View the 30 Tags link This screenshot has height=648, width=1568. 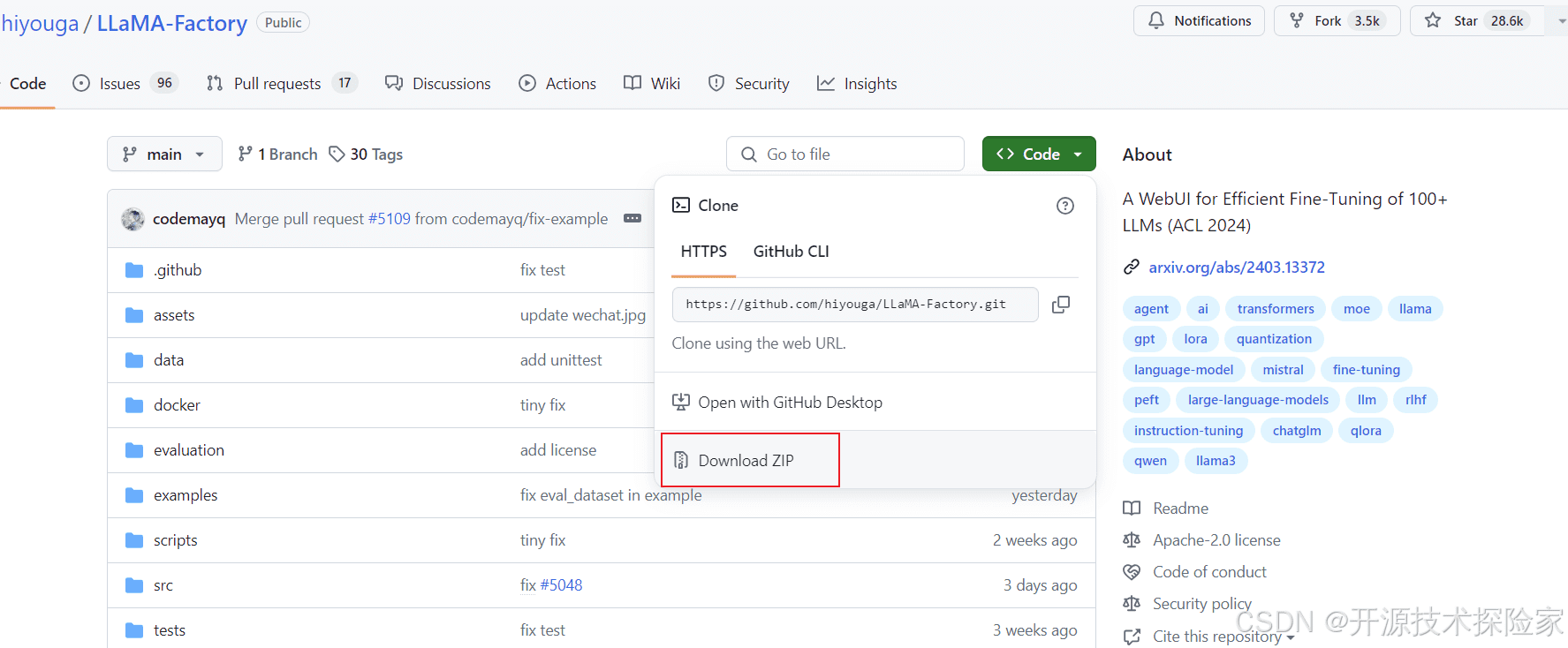(366, 154)
